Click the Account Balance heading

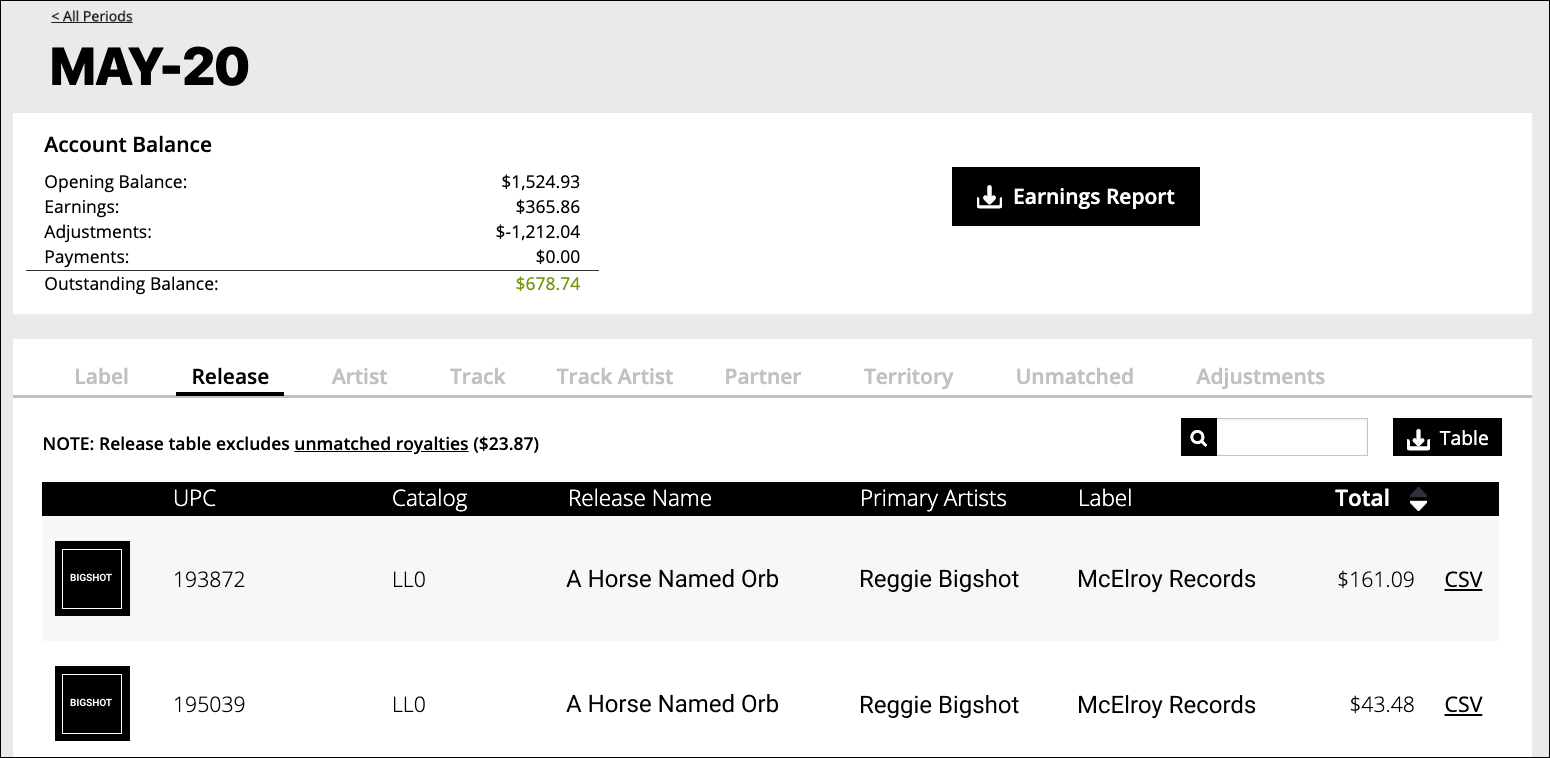[128, 144]
